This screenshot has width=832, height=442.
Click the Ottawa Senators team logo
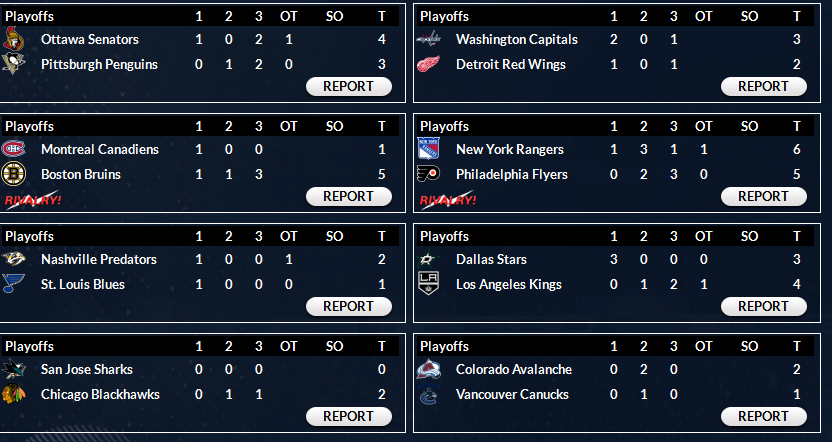tap(14, 40)
